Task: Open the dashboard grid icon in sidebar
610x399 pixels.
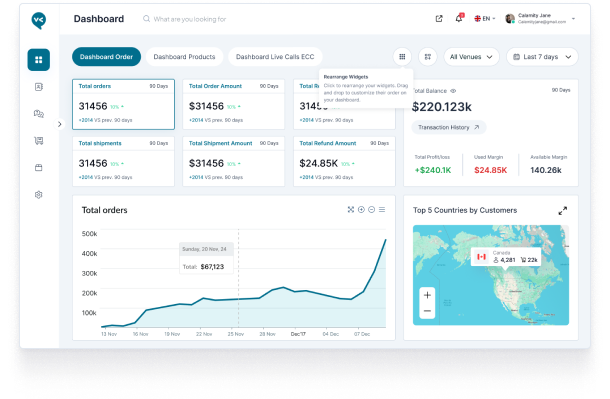Action: tap(39, 60)
